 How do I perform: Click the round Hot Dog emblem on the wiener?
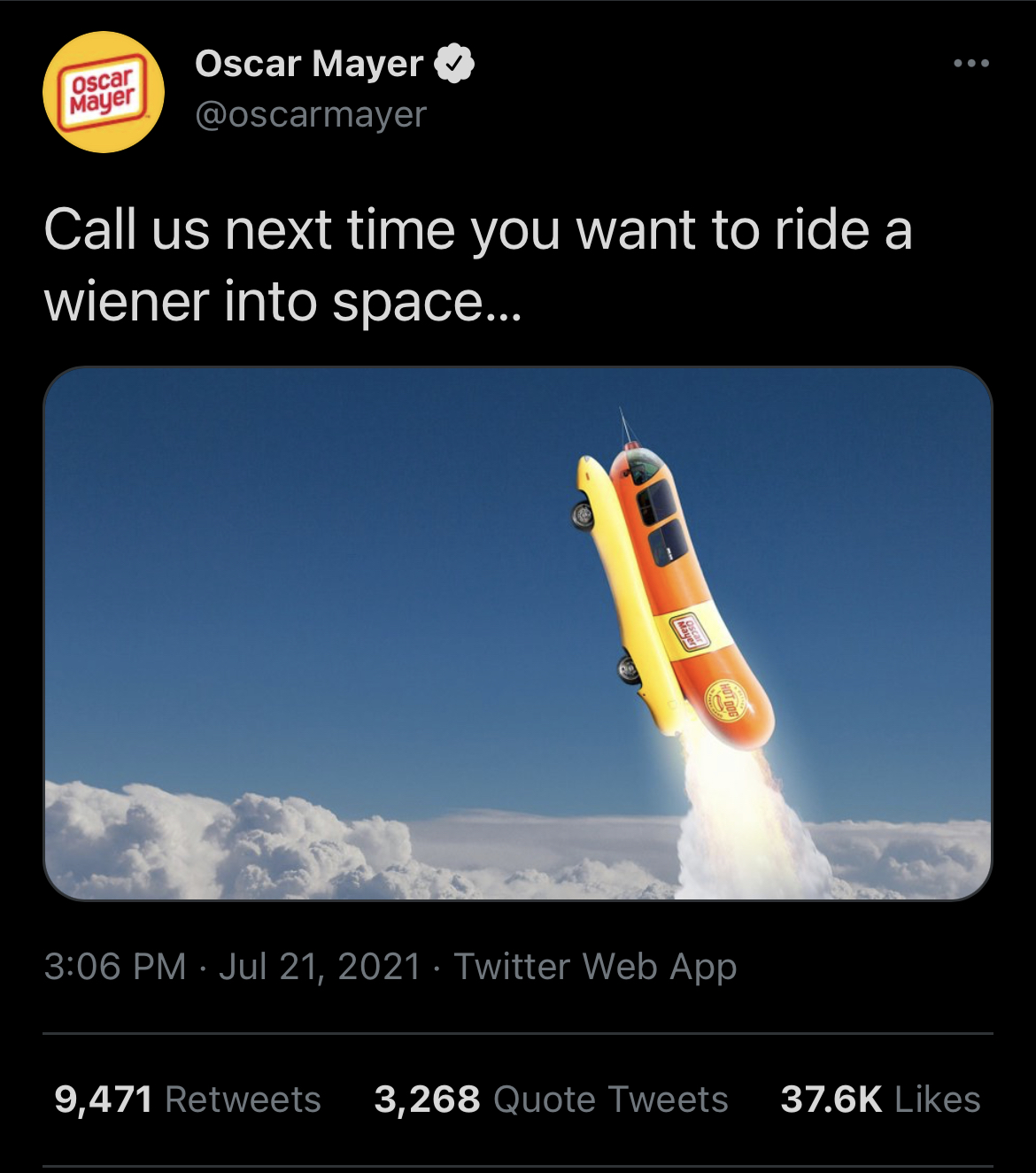click(727, 701)
